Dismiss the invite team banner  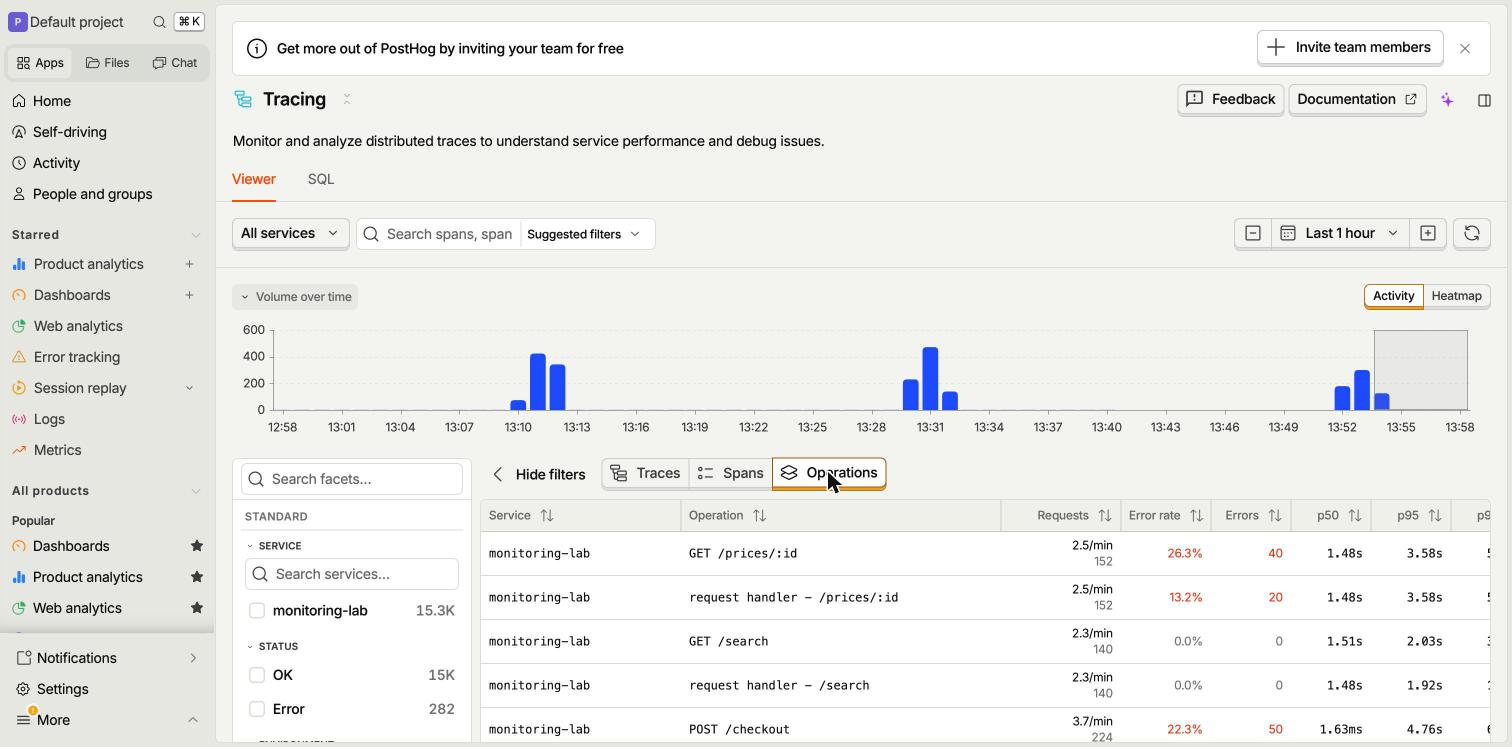pos(1465,48)
